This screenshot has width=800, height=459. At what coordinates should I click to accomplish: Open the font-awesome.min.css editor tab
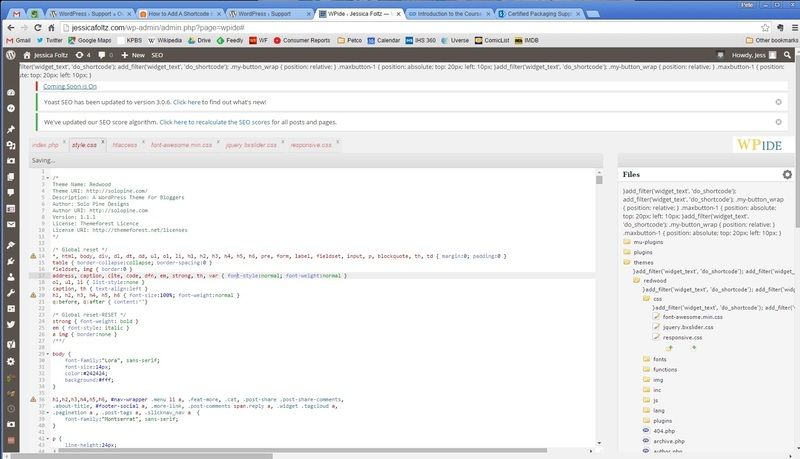coord(180,145)
